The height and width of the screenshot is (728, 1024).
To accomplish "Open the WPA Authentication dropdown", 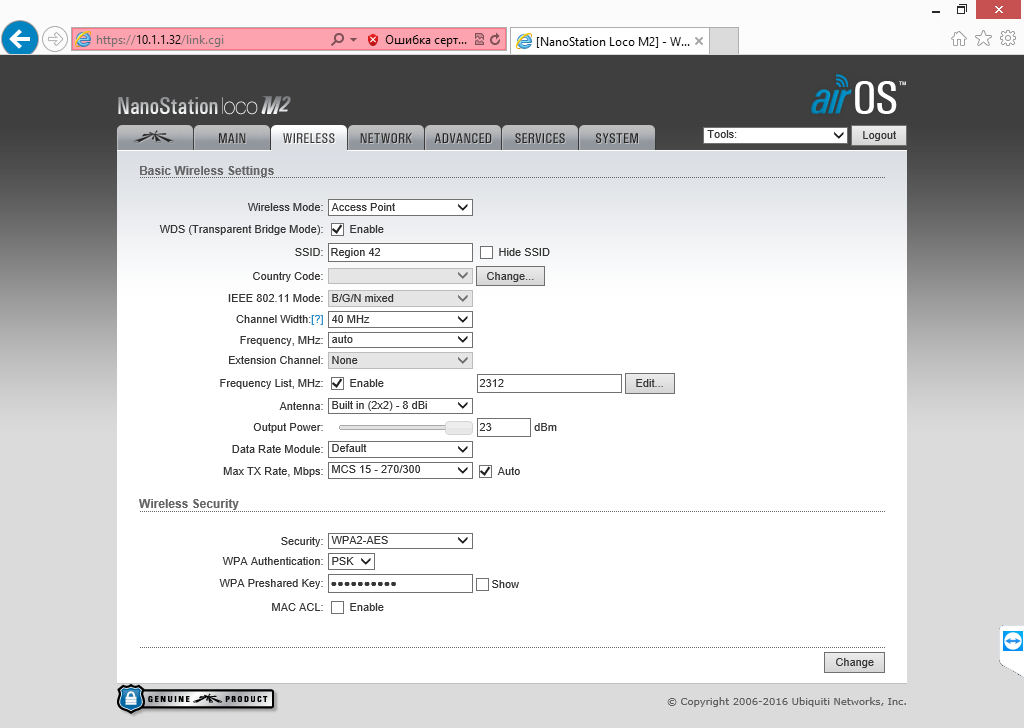I will pyautogui.click(x=351, y=562).
